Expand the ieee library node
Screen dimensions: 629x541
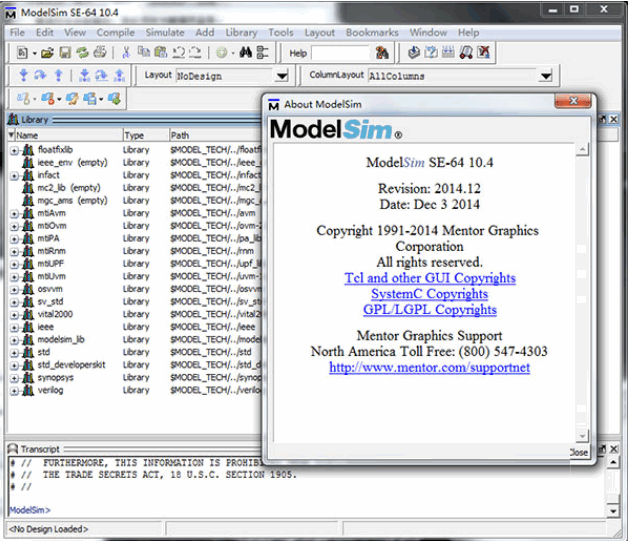pyautogui.click(x=14, y=328)
